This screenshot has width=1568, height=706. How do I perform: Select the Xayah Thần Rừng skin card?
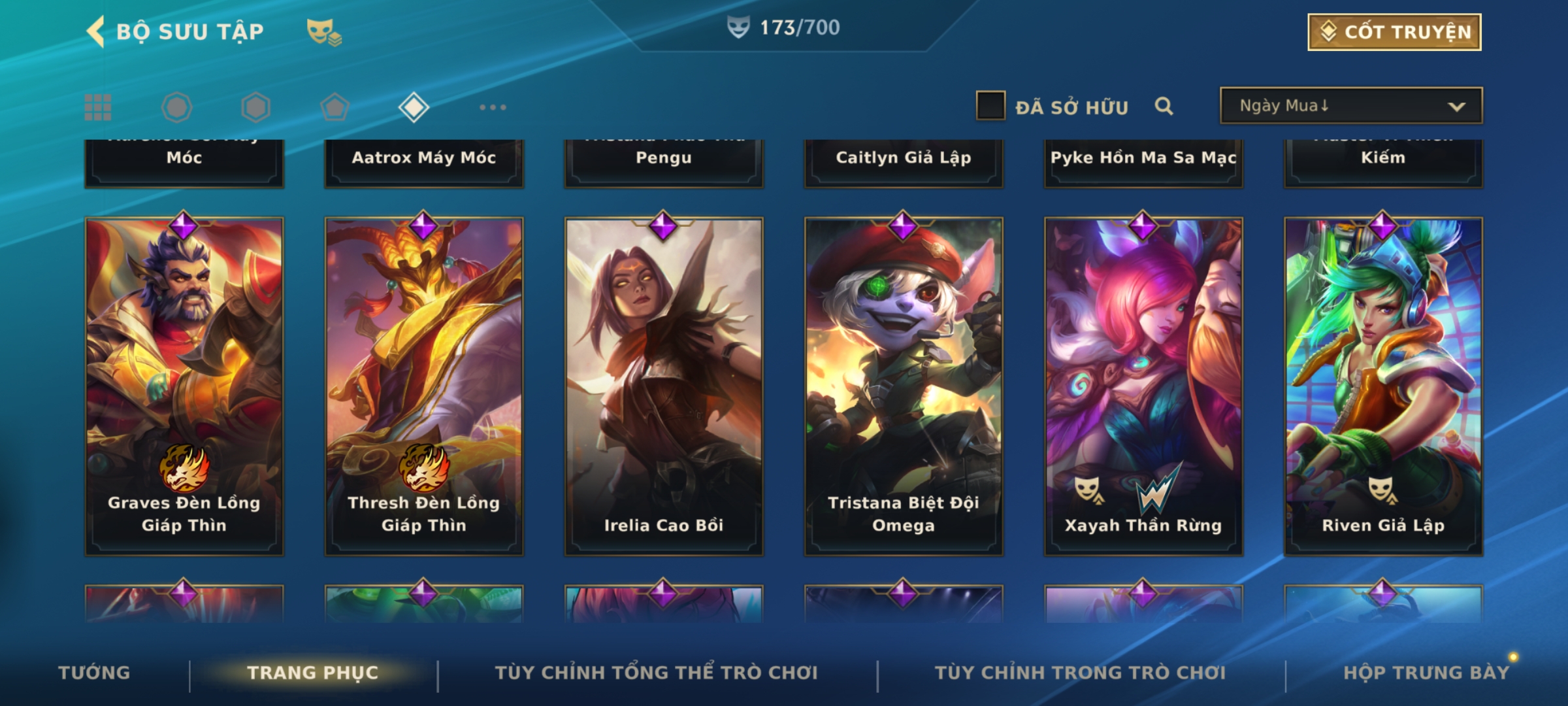tap(1143, 387)
